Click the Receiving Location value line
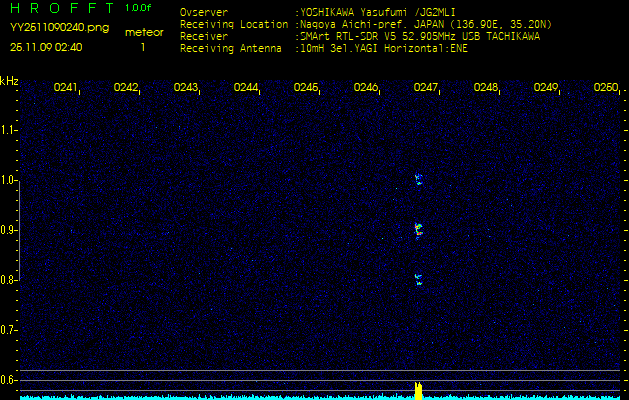 tap(424, 25)
